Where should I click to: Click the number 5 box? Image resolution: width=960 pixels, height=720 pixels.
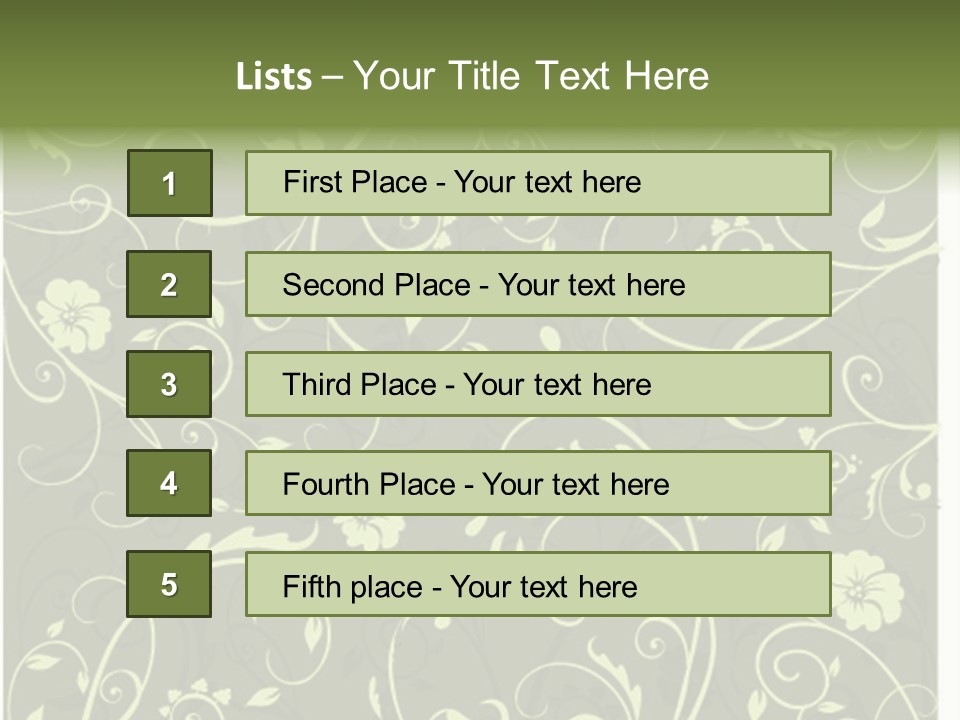[x=169, y=584]
